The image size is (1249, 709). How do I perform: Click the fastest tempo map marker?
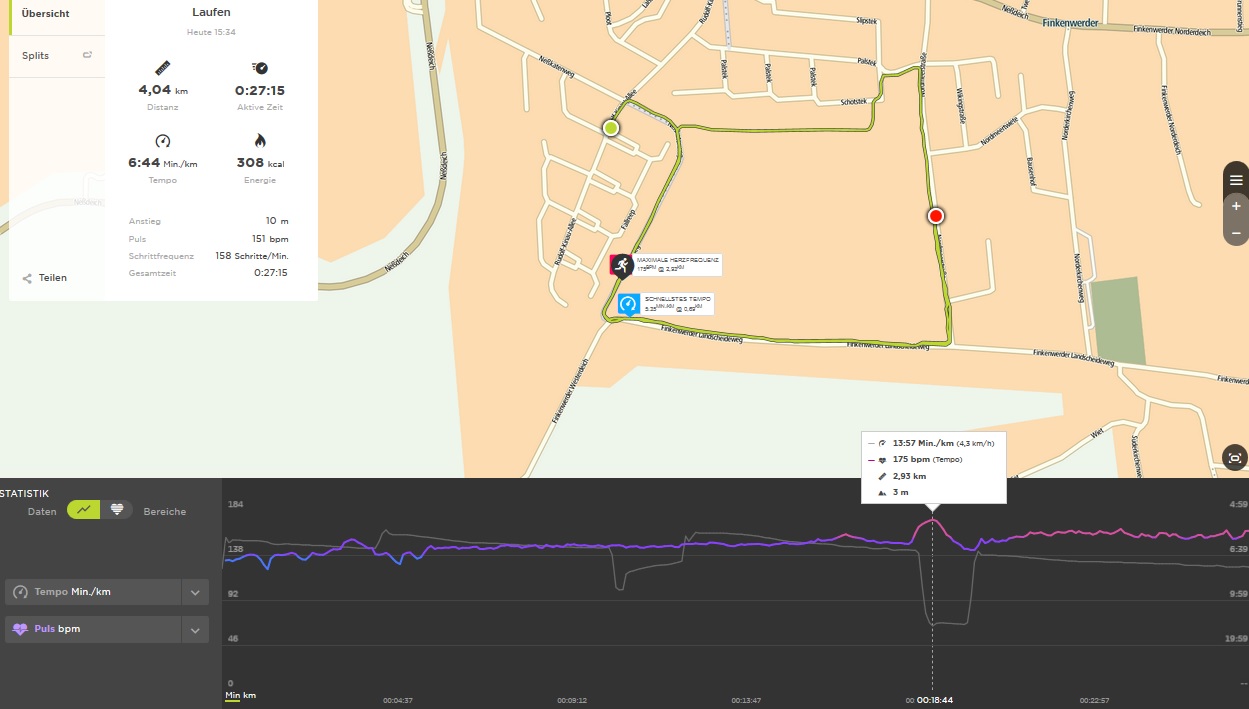tap(628, 304)
